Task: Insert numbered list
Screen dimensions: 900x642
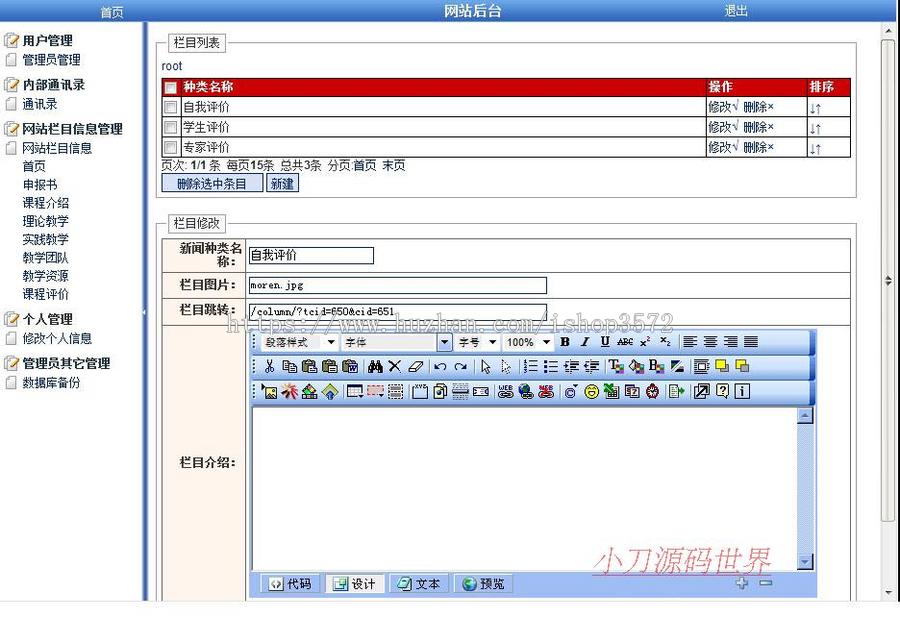Action: pyautogui.click(x=531, y=367)
